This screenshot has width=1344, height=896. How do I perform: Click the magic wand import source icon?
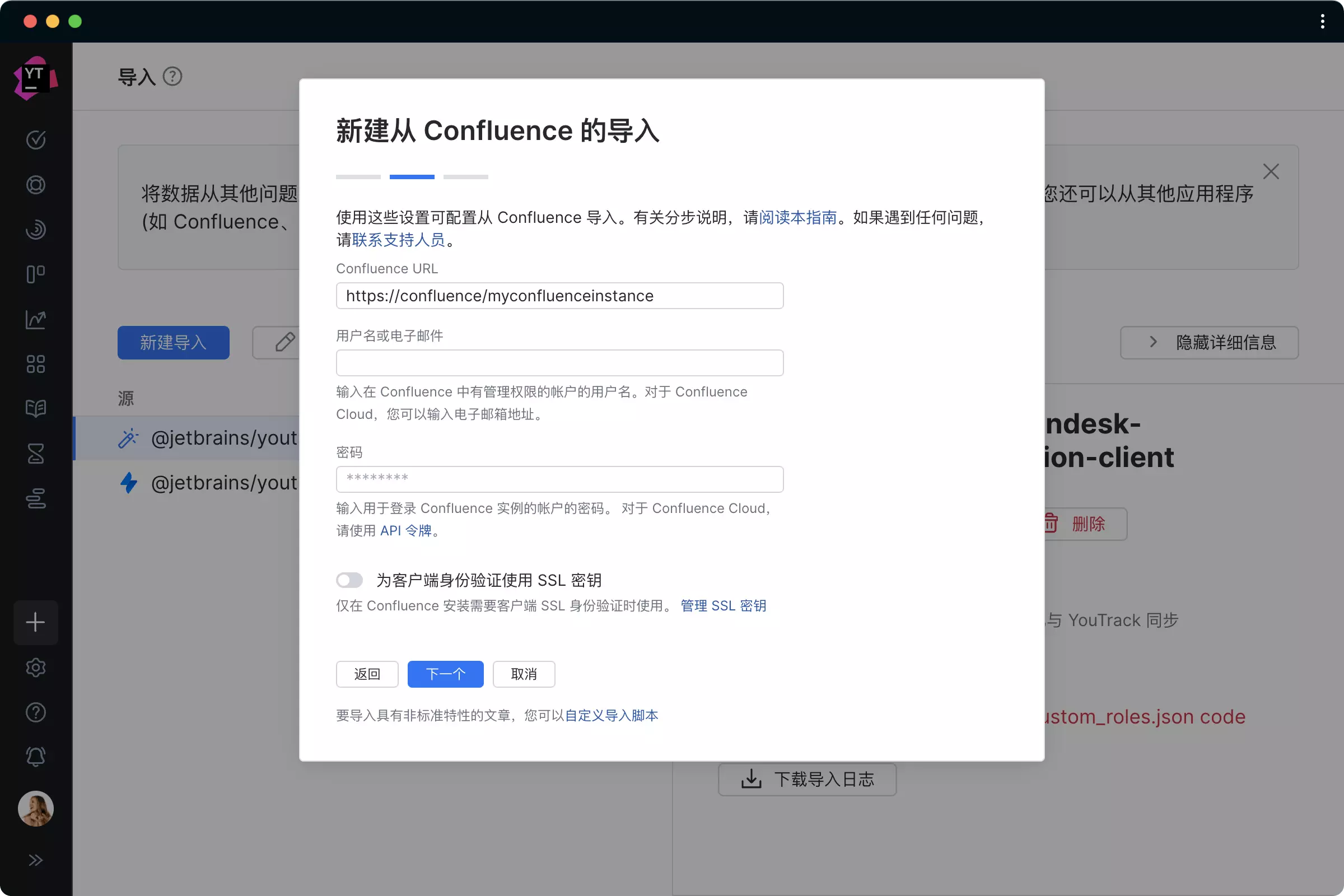pyautogui.click(x=129, y=438)
